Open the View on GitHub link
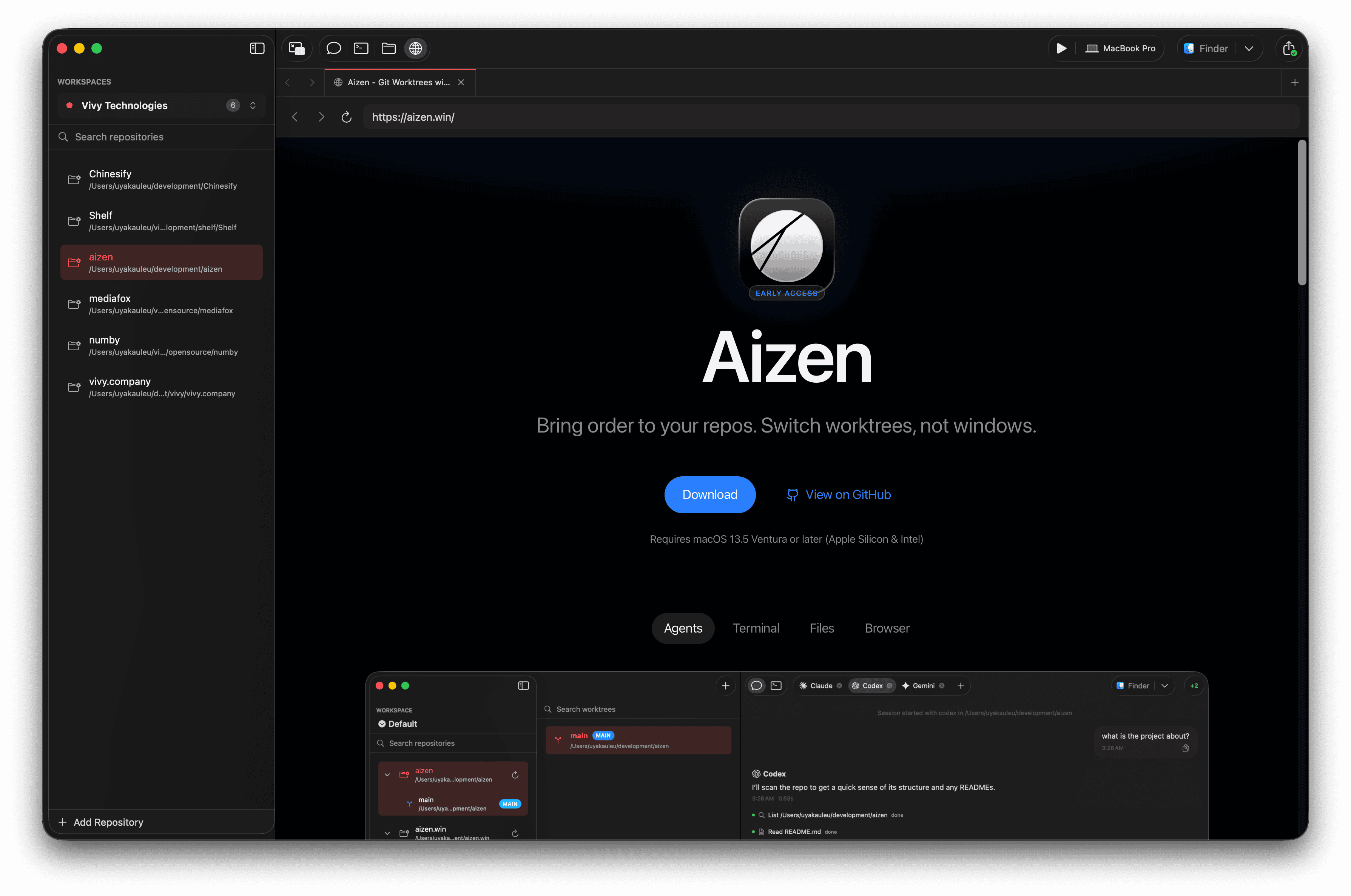The width and height of the screenshot is (1351, 896). pos(838,494)
